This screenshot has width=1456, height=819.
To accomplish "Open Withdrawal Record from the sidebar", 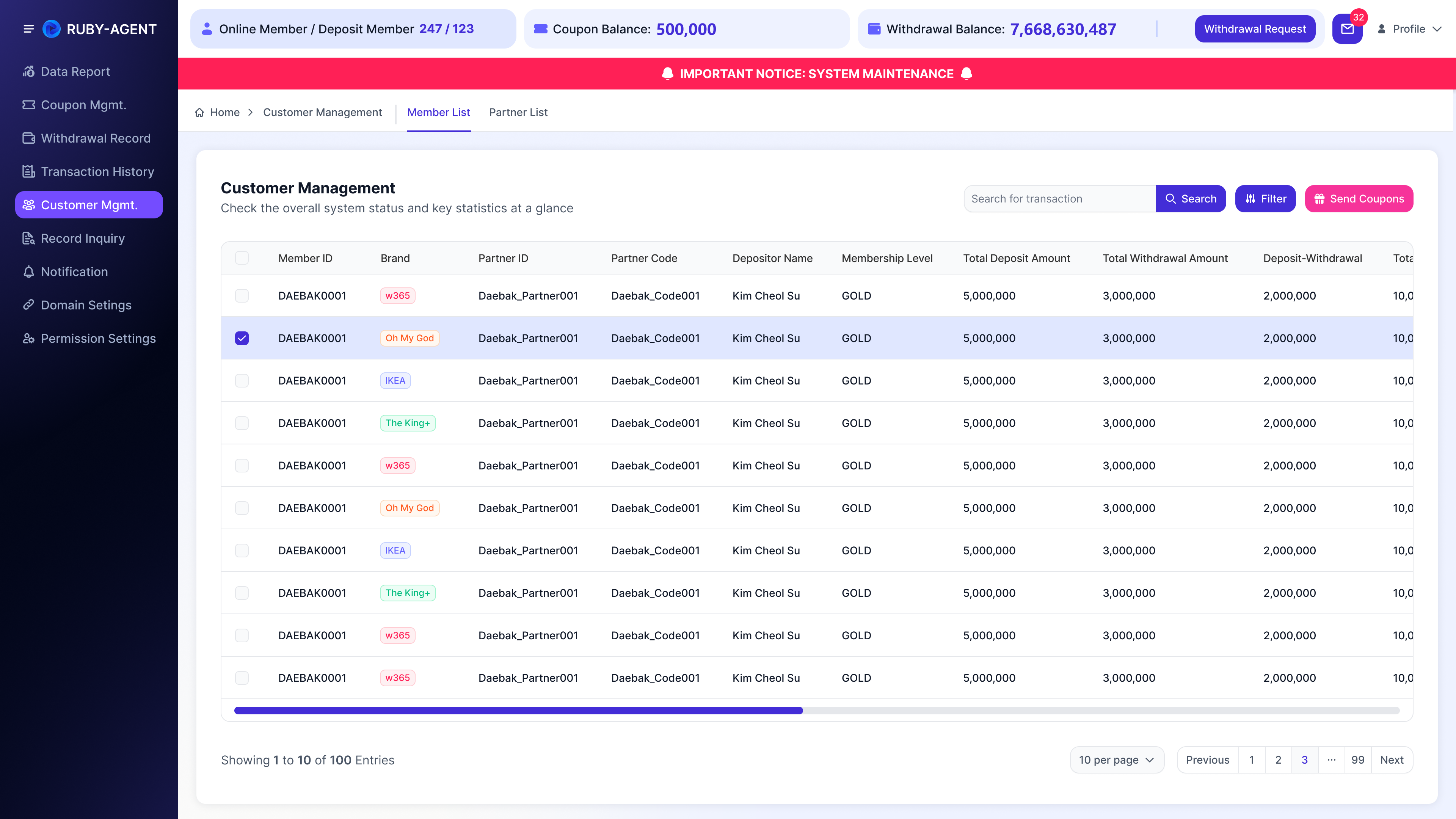I will tap(89, 138).
